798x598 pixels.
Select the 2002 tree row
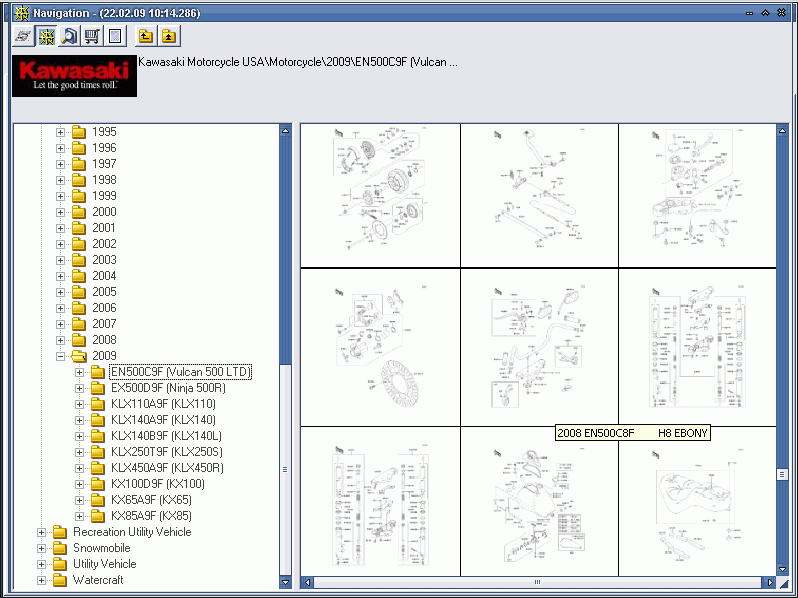[x=104, y=244]
